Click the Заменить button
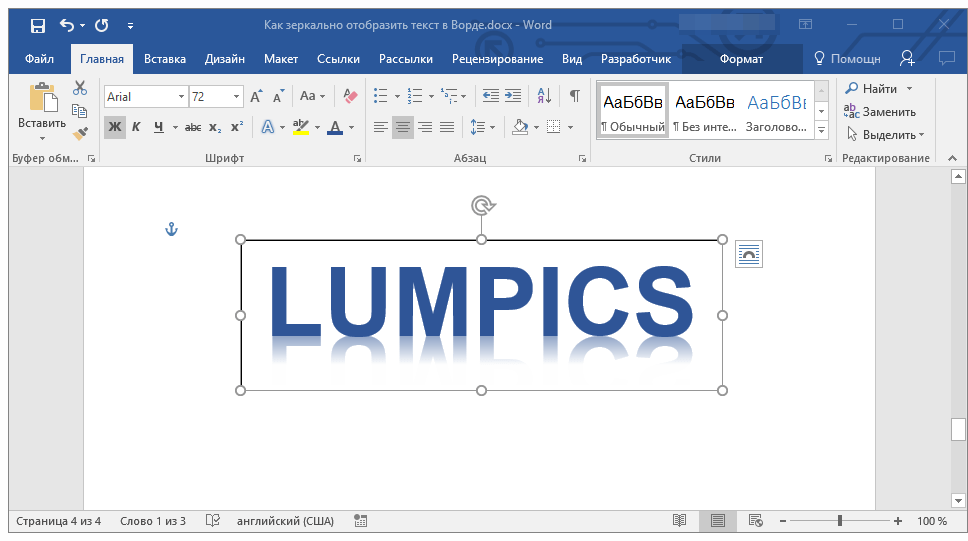 [880, 111]
